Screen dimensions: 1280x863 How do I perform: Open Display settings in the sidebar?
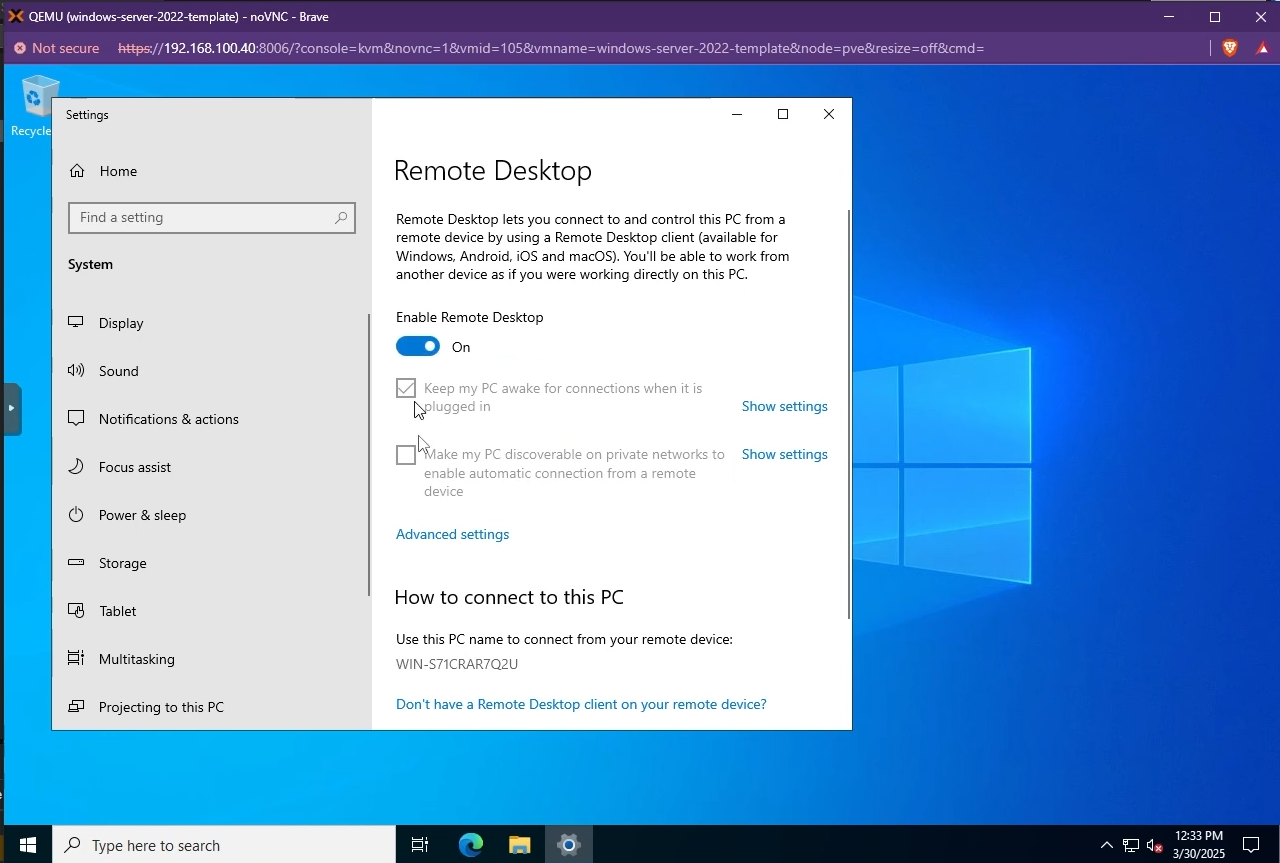click(x=120, y=322)
